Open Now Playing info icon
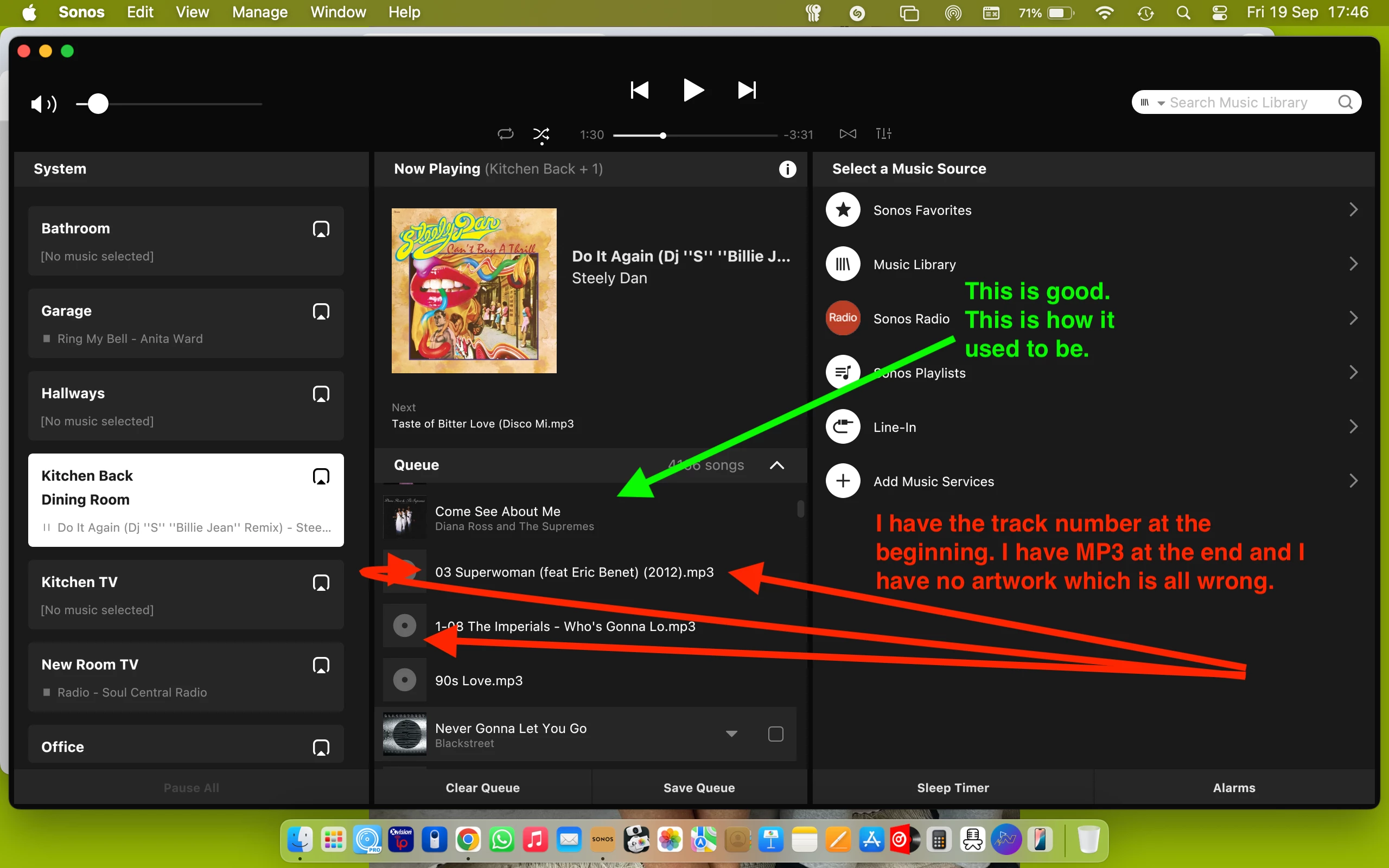Screen dimensions: 1389x868 click(x=787, y=169)
